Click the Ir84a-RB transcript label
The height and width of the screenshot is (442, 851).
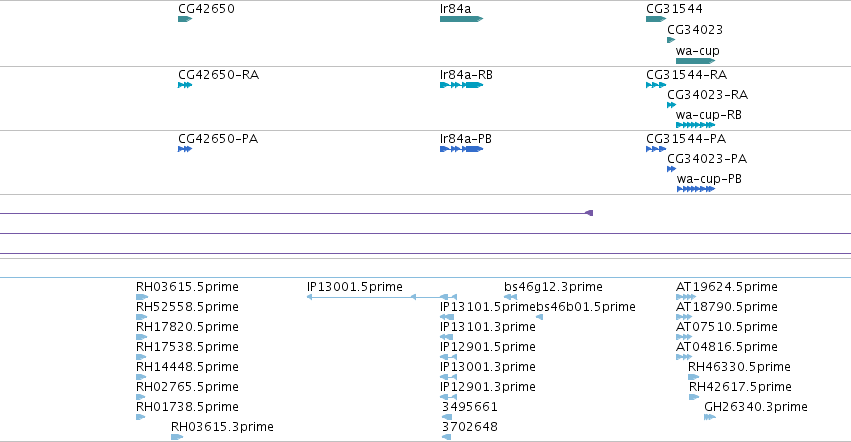click(466, 75)
